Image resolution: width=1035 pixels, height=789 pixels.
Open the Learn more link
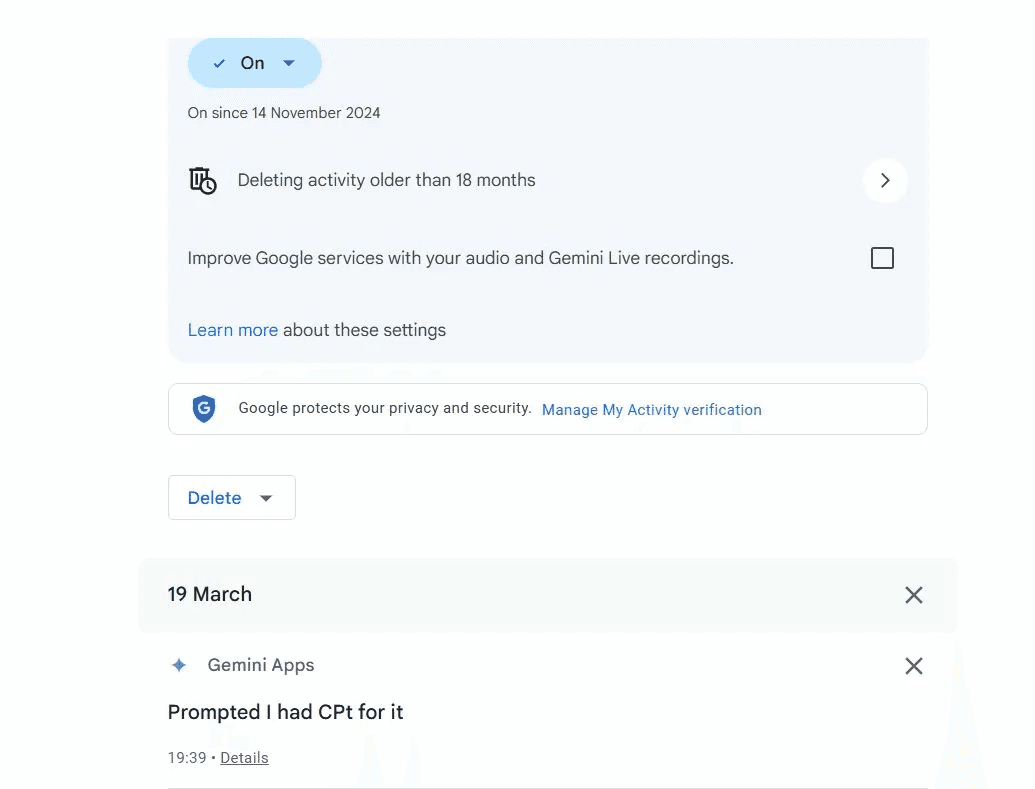[x=232, y=330]
